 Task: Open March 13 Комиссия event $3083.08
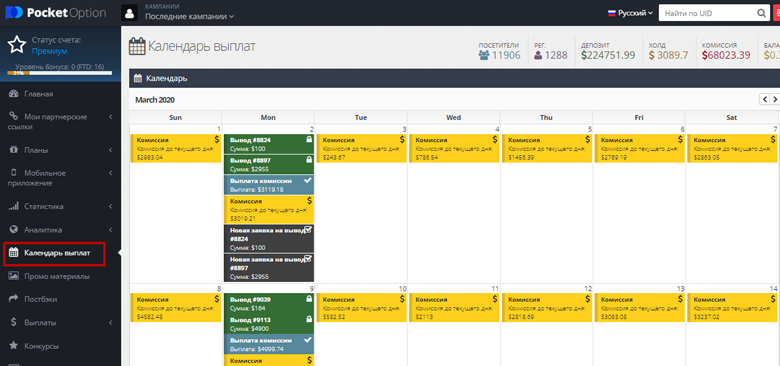coord(640,307)
